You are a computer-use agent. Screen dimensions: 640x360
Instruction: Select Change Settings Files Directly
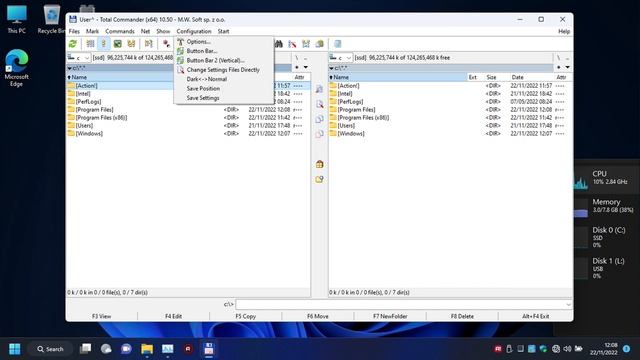224,70
